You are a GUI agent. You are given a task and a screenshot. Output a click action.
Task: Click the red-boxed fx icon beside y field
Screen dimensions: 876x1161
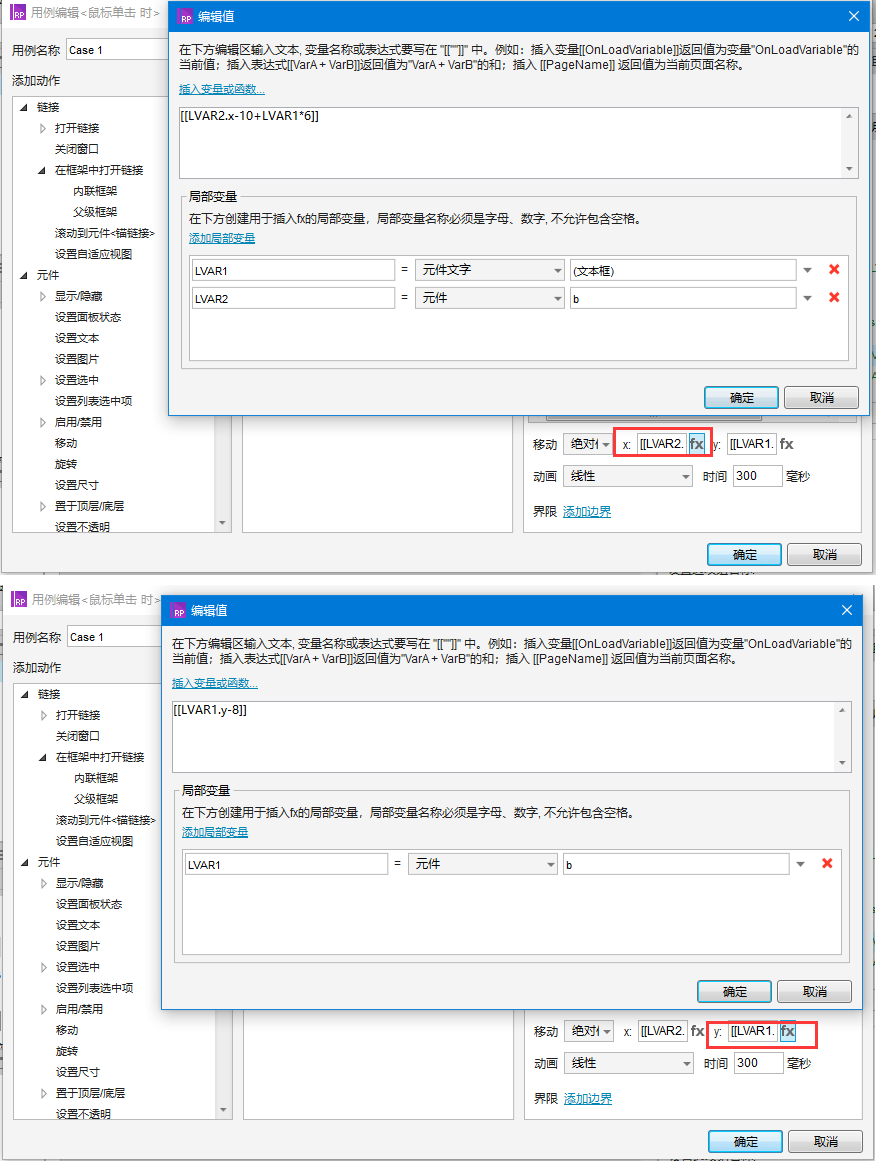click(x=788, y=1031)
